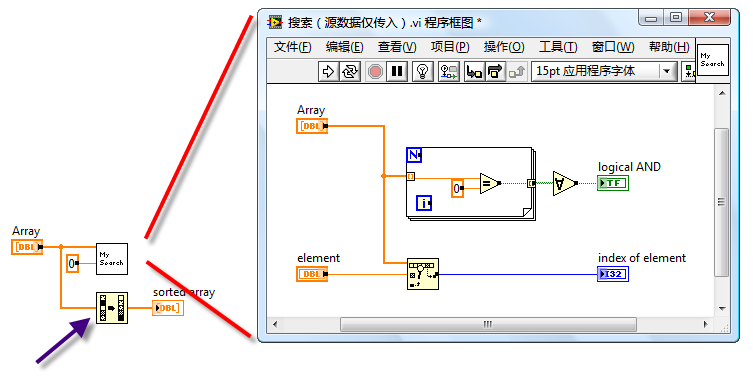Click the Step Over toolbar button

[x=495, y=72]
